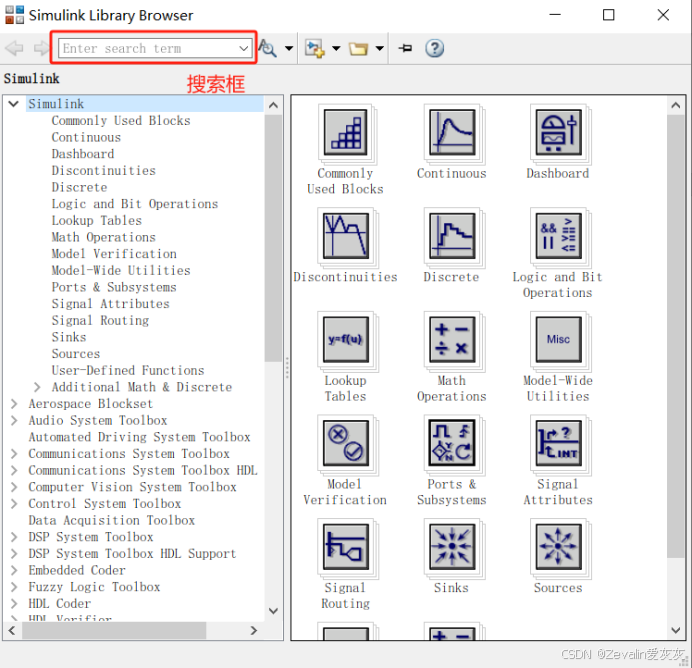The height and width of the screenshot is (668, 692).
Task: Open the Discrete library icon
Action: pos(452,236)
